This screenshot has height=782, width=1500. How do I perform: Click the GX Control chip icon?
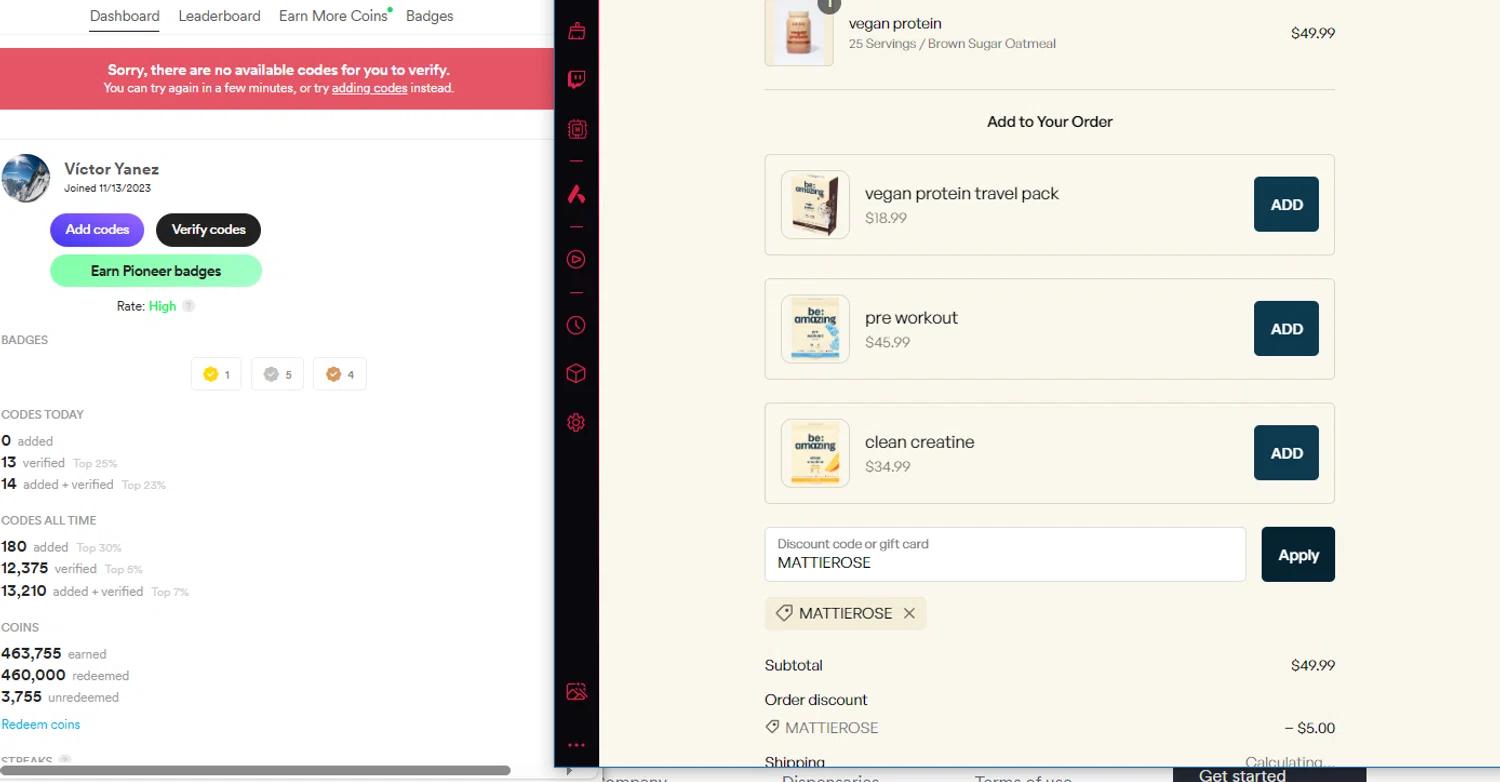click(x=576, y=129)
